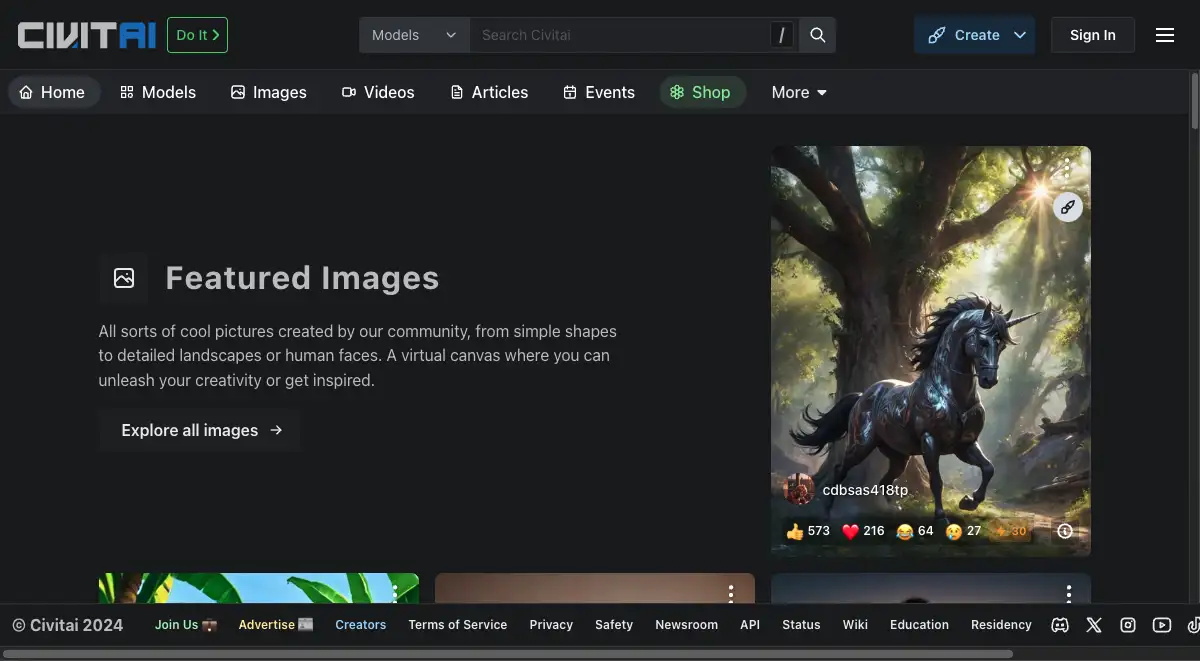
Task: Give a thumbs-up reaction to the unicorn image
Action: [807, 530]
